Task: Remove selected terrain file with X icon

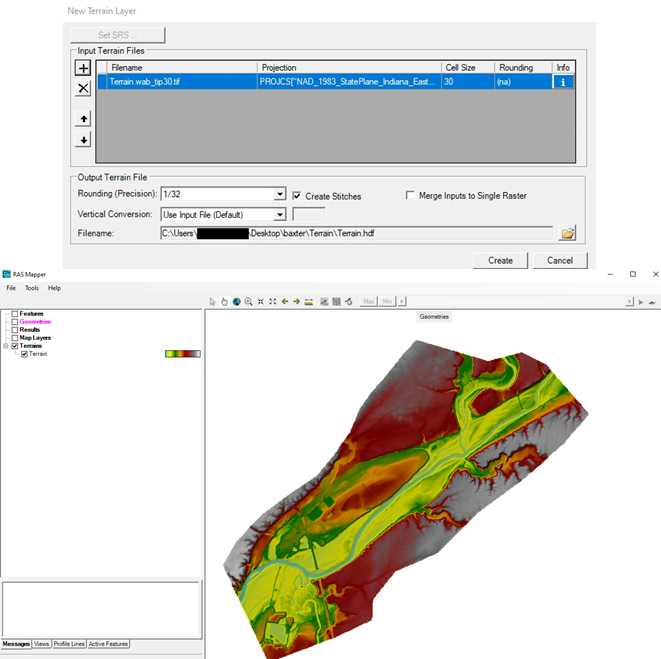Action: click(84, 89)
